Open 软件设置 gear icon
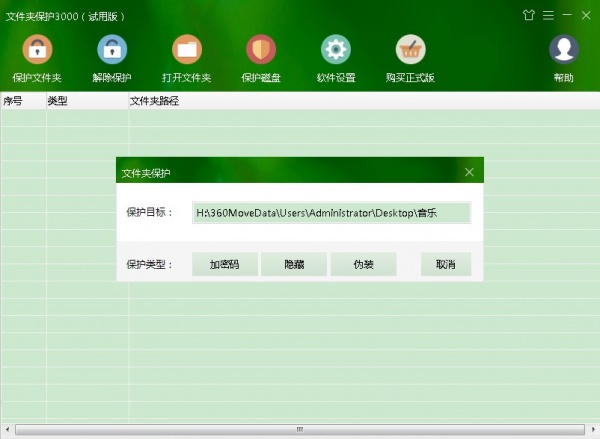The height and width of the screenshot is (439, 600). pos(336,49)
